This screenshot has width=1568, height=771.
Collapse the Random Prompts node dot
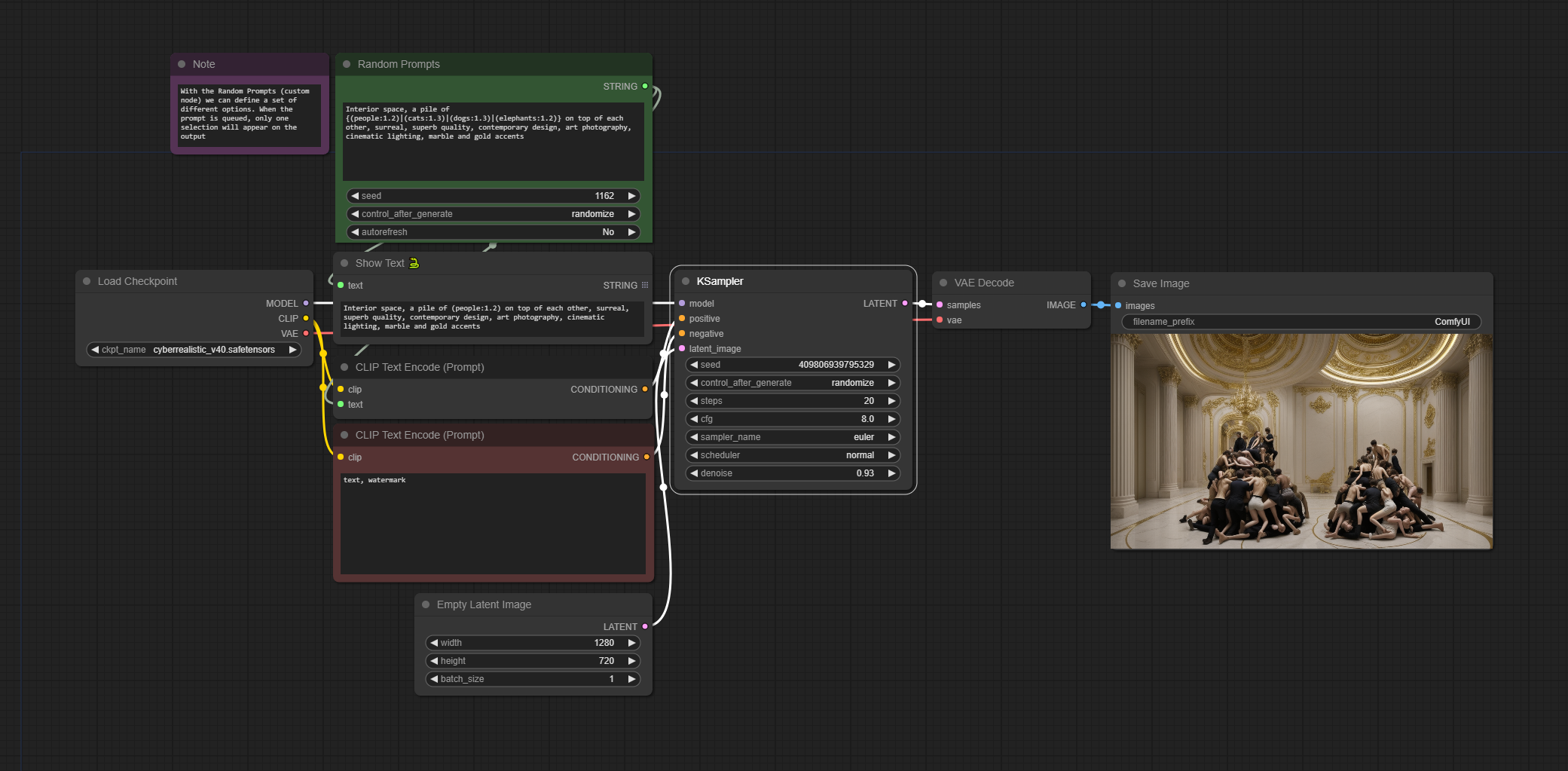(347, 64)
